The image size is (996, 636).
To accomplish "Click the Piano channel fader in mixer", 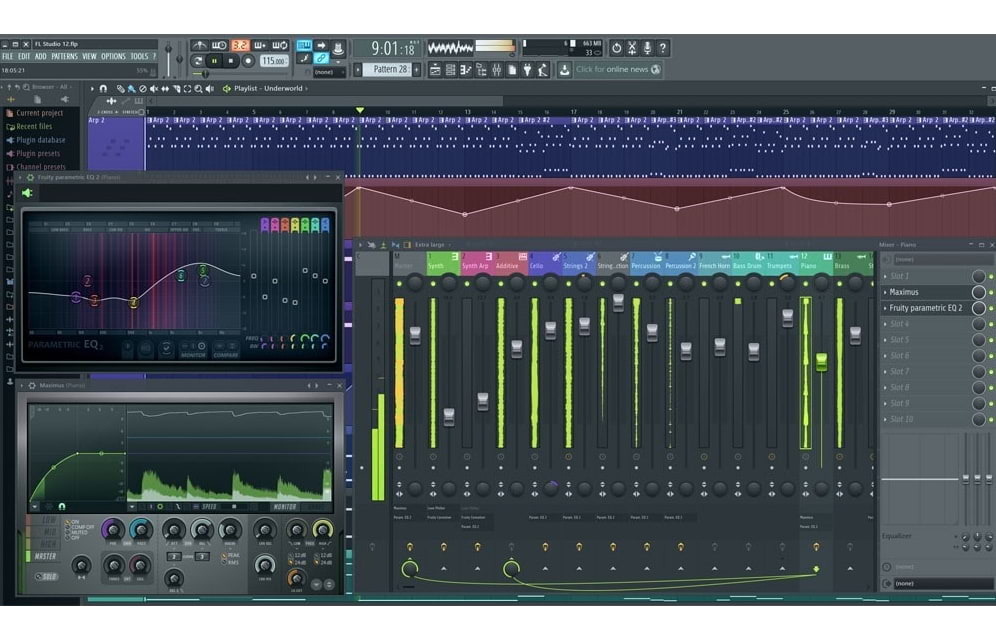I will (x=821, y=362).
